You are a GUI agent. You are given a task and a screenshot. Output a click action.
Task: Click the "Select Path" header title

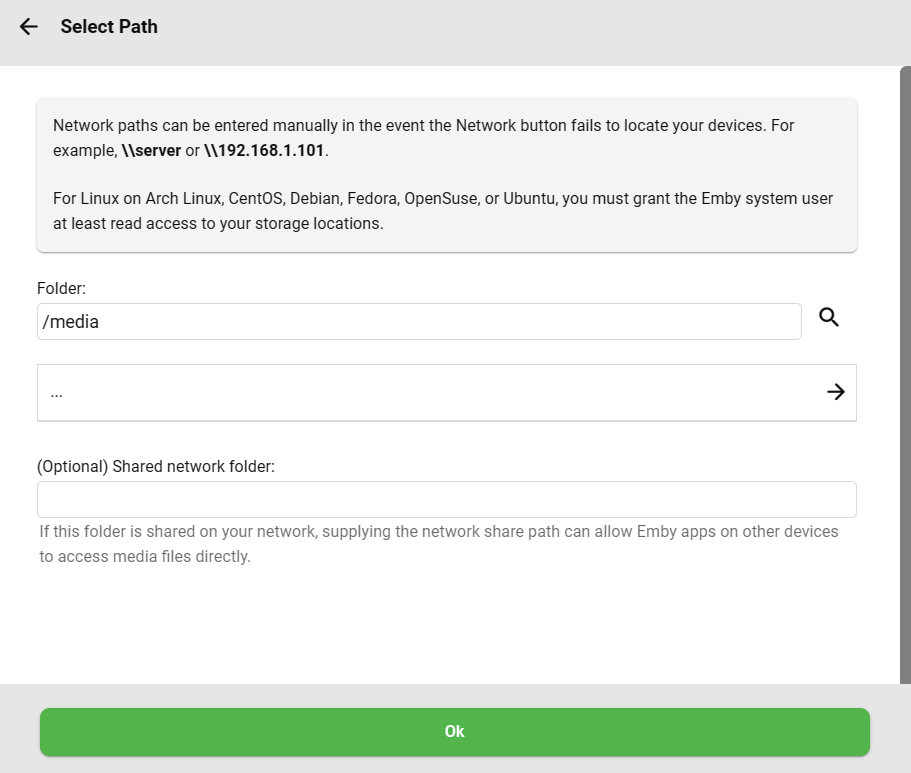[109, 27]
